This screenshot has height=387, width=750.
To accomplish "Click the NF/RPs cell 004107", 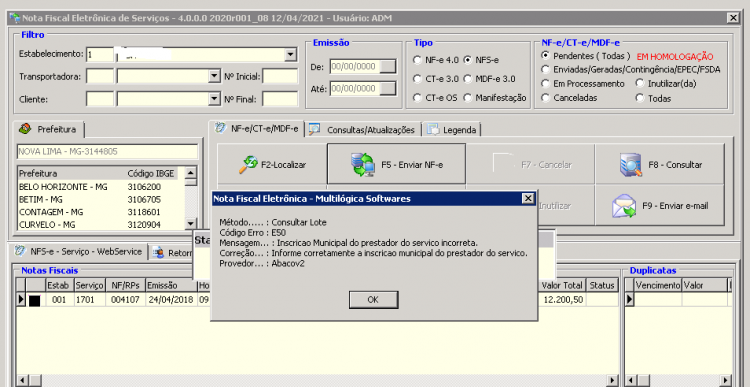I will [125, 300].
